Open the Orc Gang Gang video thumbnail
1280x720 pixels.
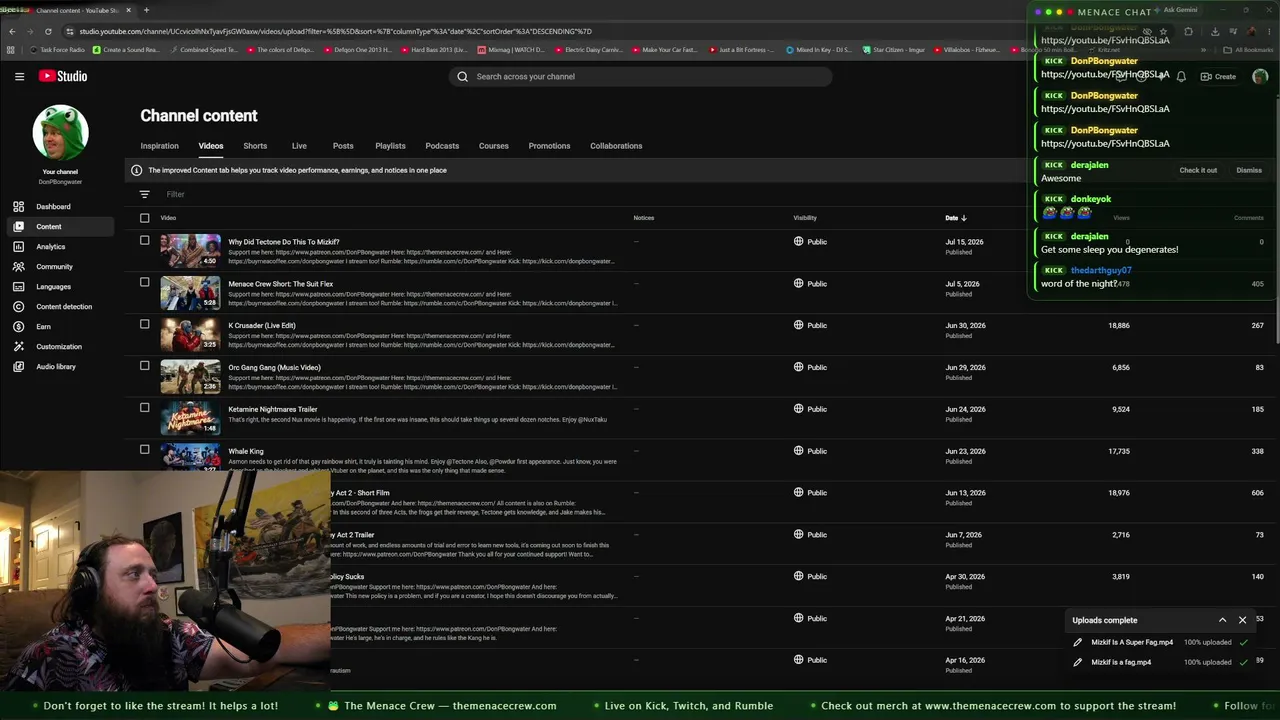[190, 377]
